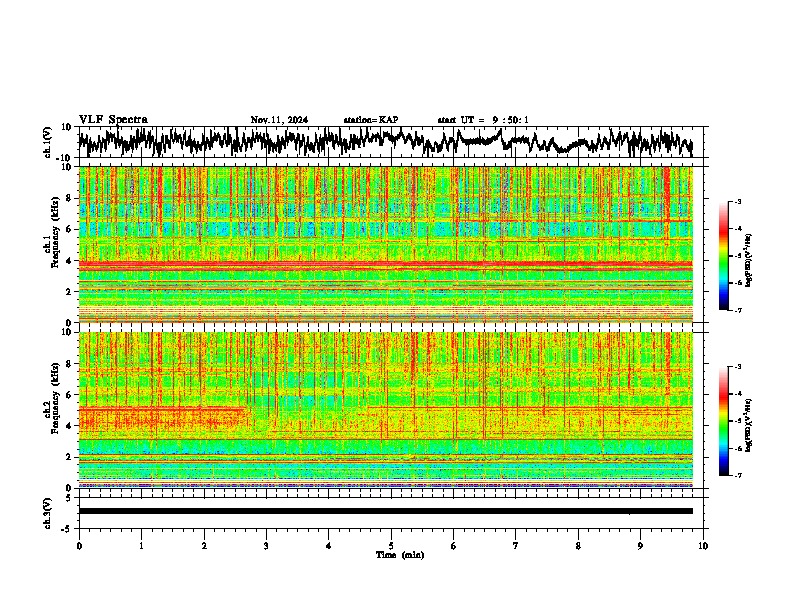Click the time axis tick label '6'
This screenshot has height=612, width=792.
[x=454, y=546]
